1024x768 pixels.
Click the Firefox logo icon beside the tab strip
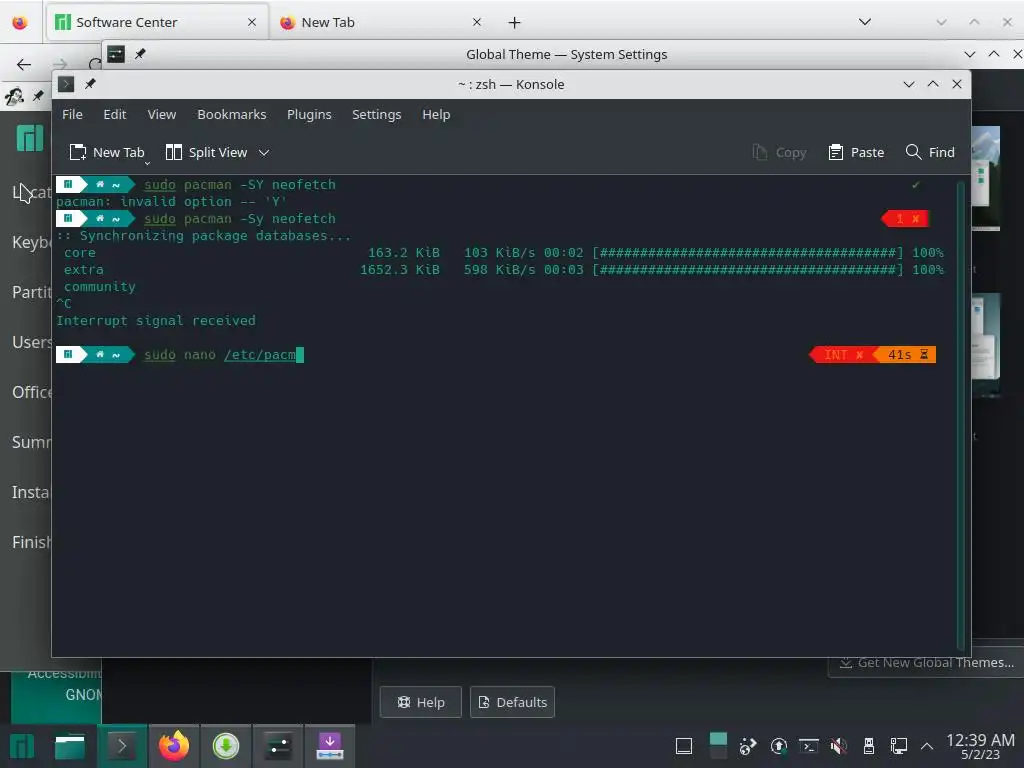[x=20, y=22]
